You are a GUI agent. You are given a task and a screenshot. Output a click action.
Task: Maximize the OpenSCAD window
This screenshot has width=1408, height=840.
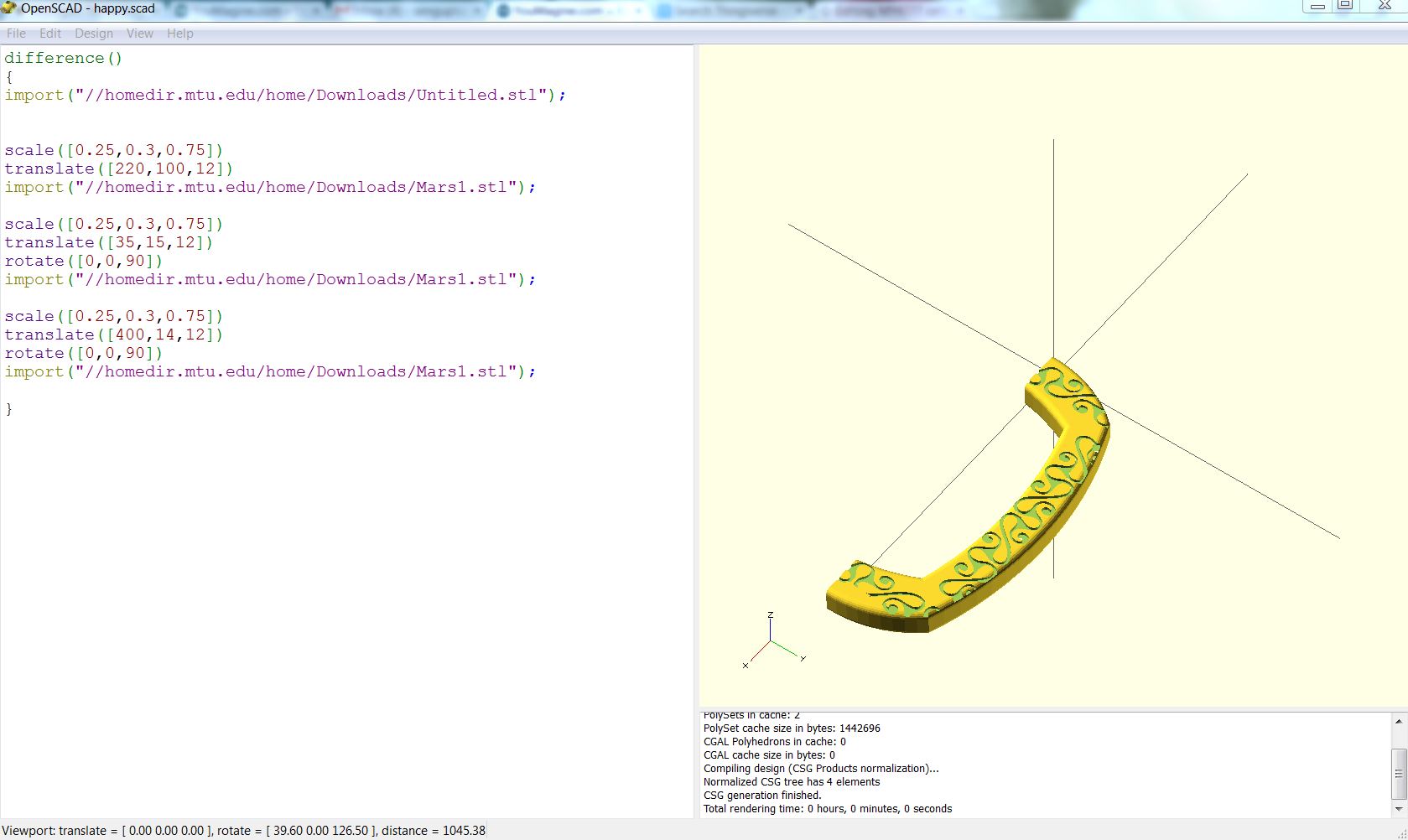[x=1345, y=5]
